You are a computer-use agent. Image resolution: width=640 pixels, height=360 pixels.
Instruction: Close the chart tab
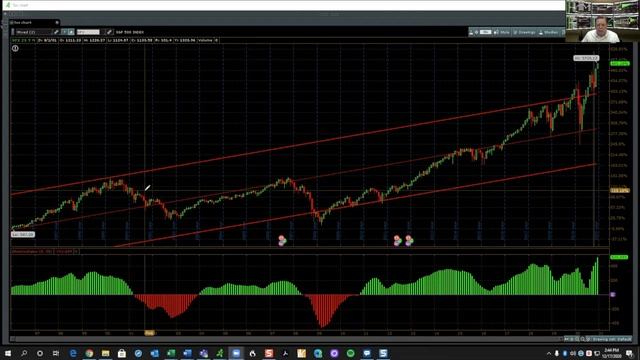pyautogui.click(x=57, y=22)
